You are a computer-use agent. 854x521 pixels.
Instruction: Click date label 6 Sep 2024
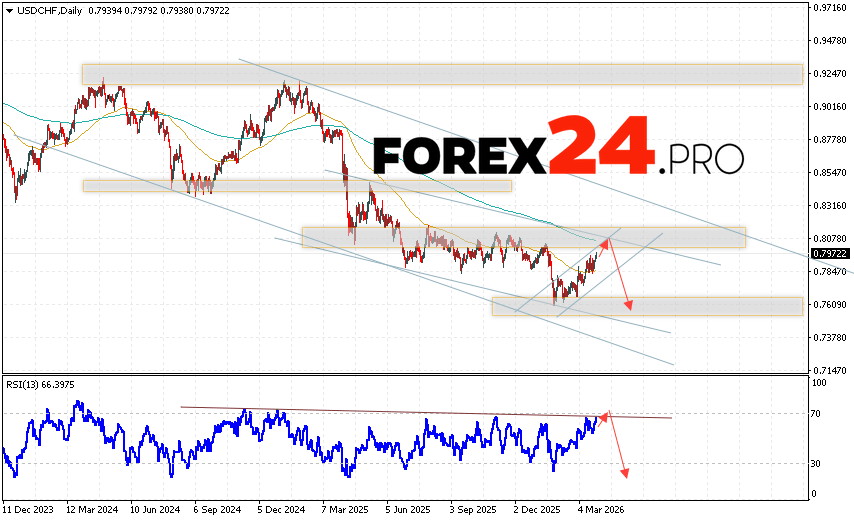(218, 510)
